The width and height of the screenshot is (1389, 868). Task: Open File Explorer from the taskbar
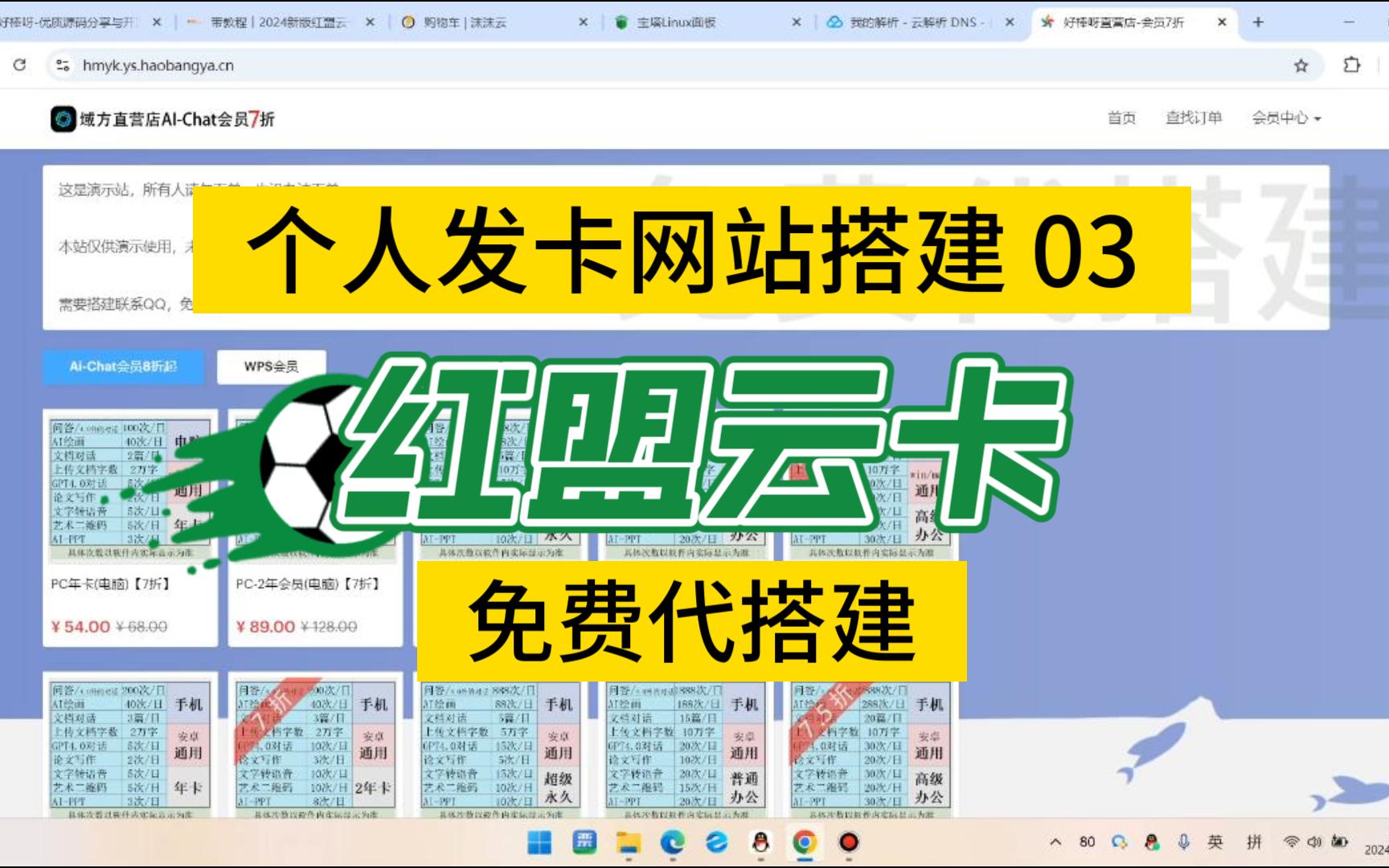pyautogui.click(x=629, y=842)
